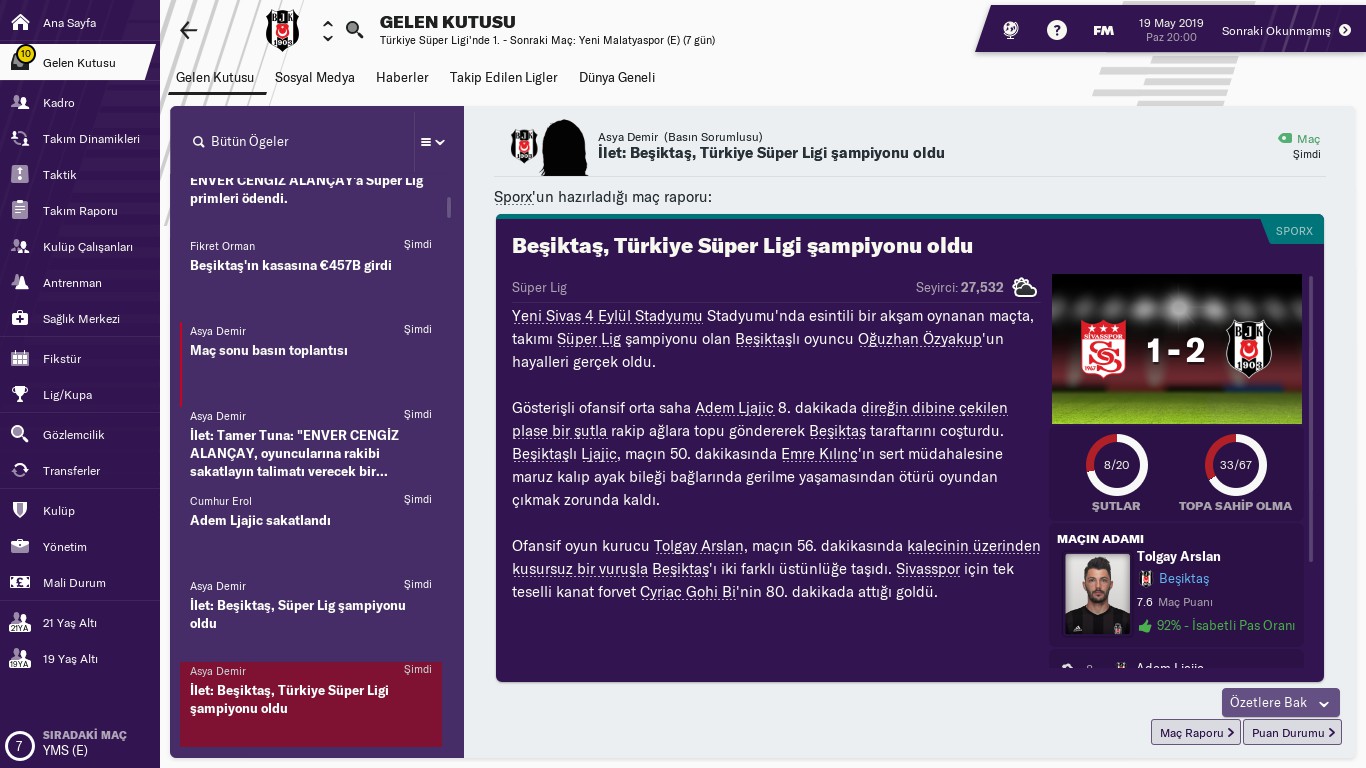Go back with the left arrow icon
Image resolution: width=1366 pixels, height=768 pixels.
click(x=188, y=30)
